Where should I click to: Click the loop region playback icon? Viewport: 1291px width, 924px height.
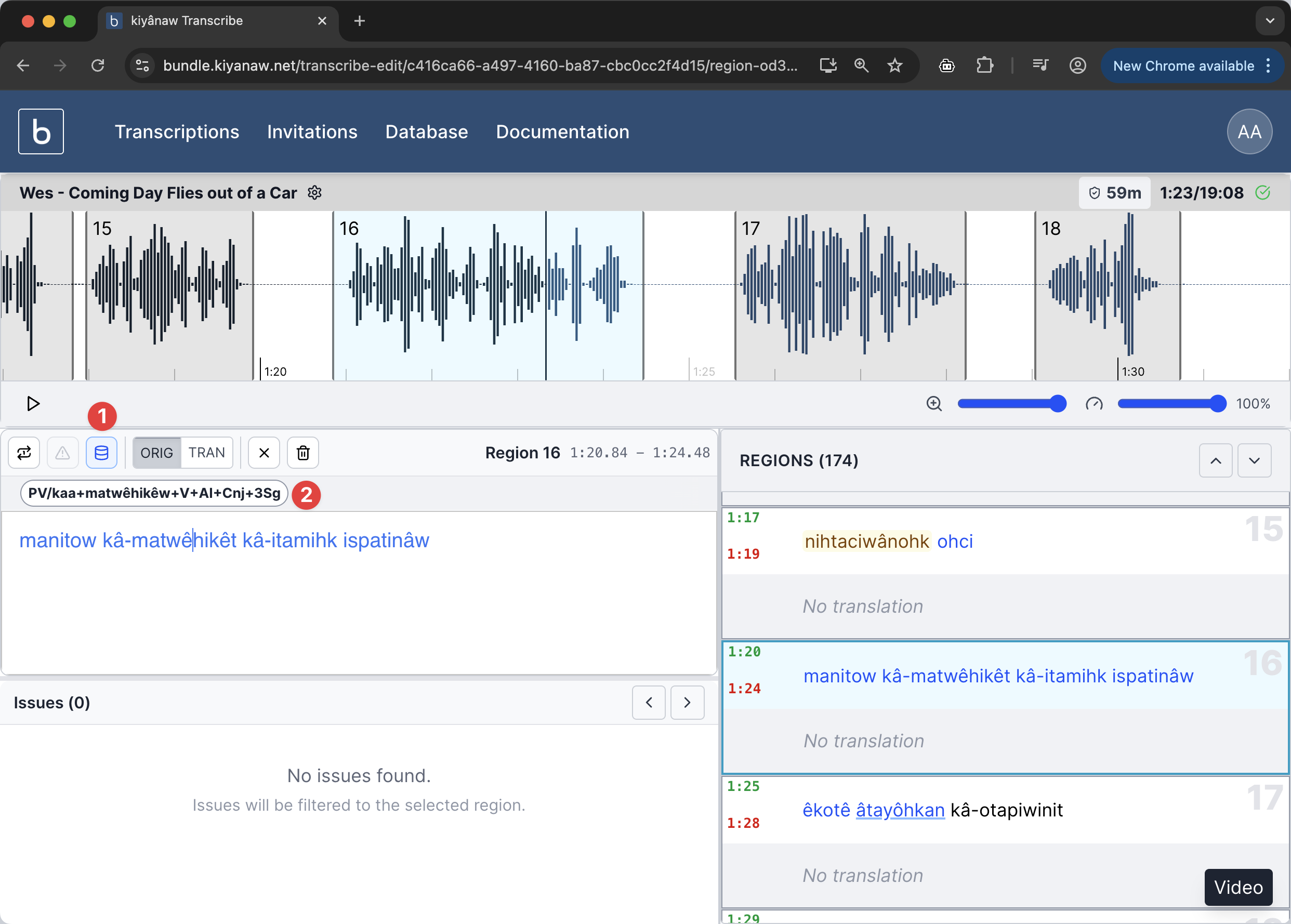[24, 452]
